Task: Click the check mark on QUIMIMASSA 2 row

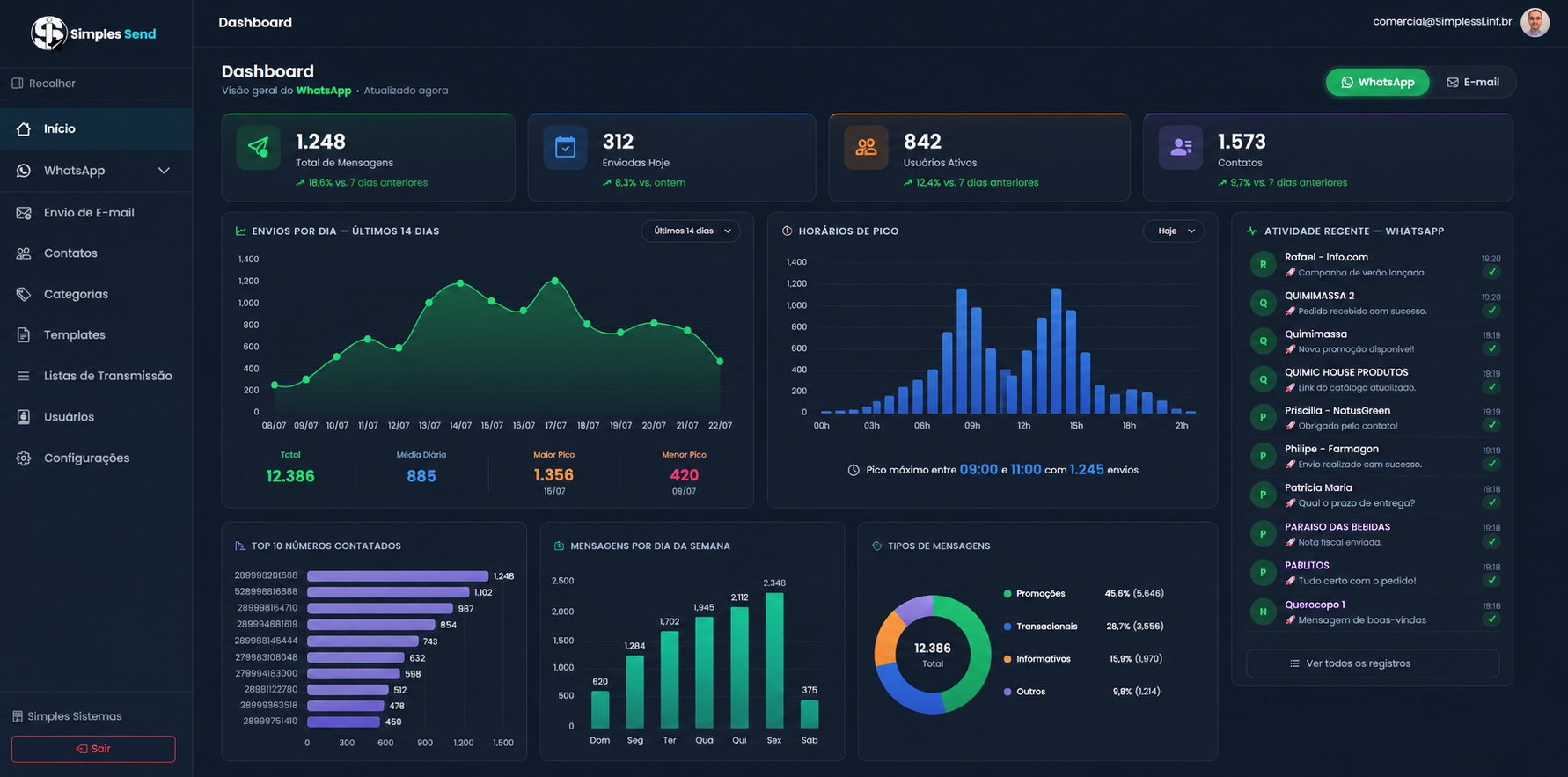Action: point(1491,311)
